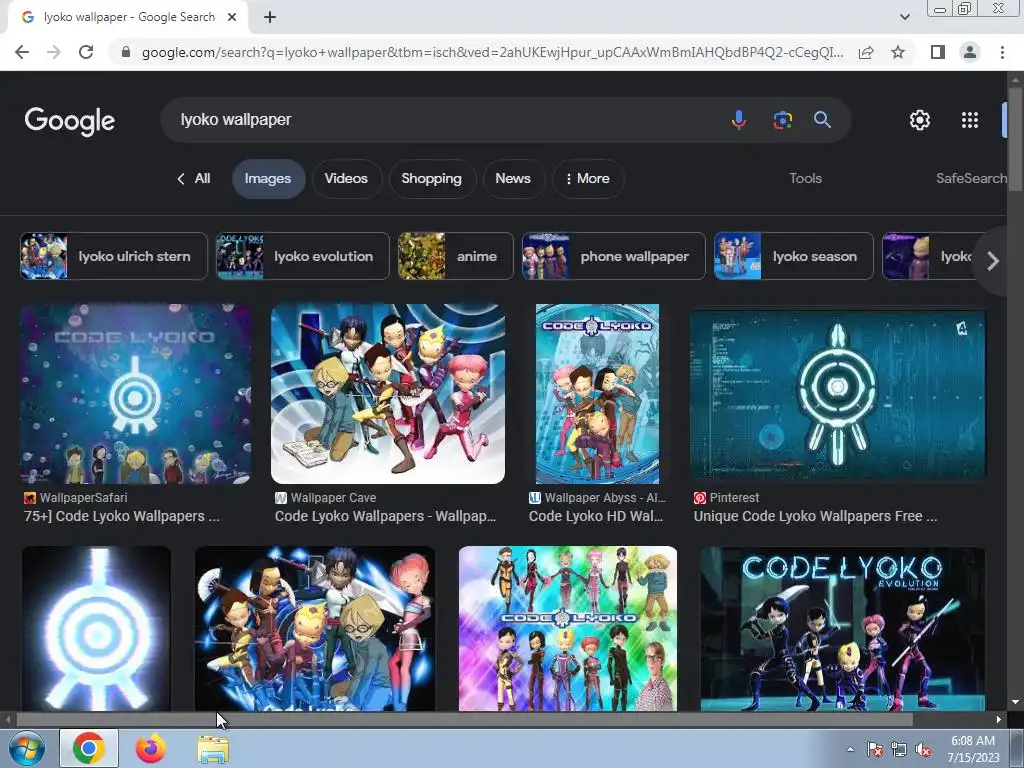The width and height of the screenshot is (1024, 768).
Task: Open Chrome from the taskbar
Action: pos(89,748)
